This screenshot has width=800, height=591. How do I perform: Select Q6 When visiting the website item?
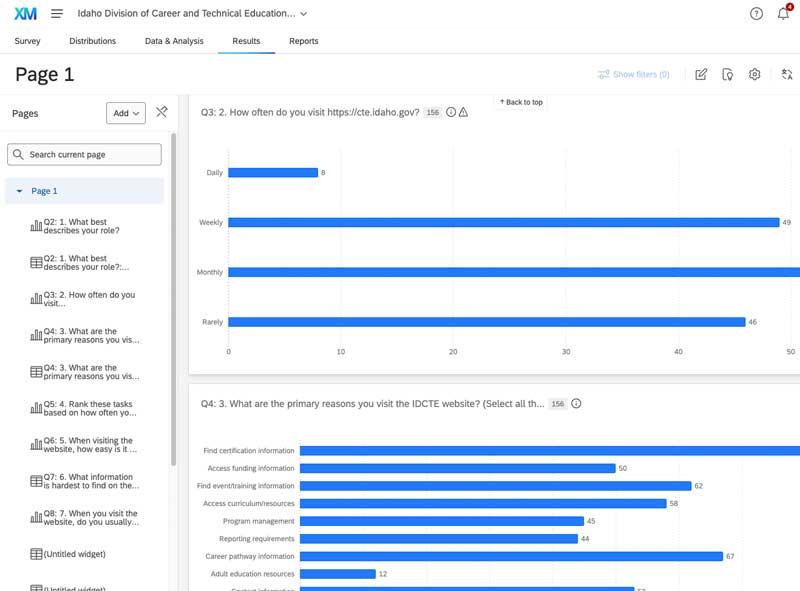(84, 445)
